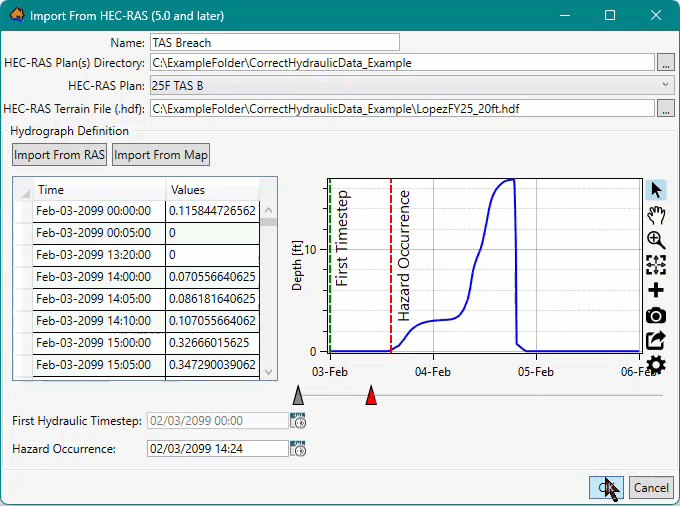Open calendar picker for First Hydraulic Timestep
The image size is (680, 506).
(x=298, y=421)
